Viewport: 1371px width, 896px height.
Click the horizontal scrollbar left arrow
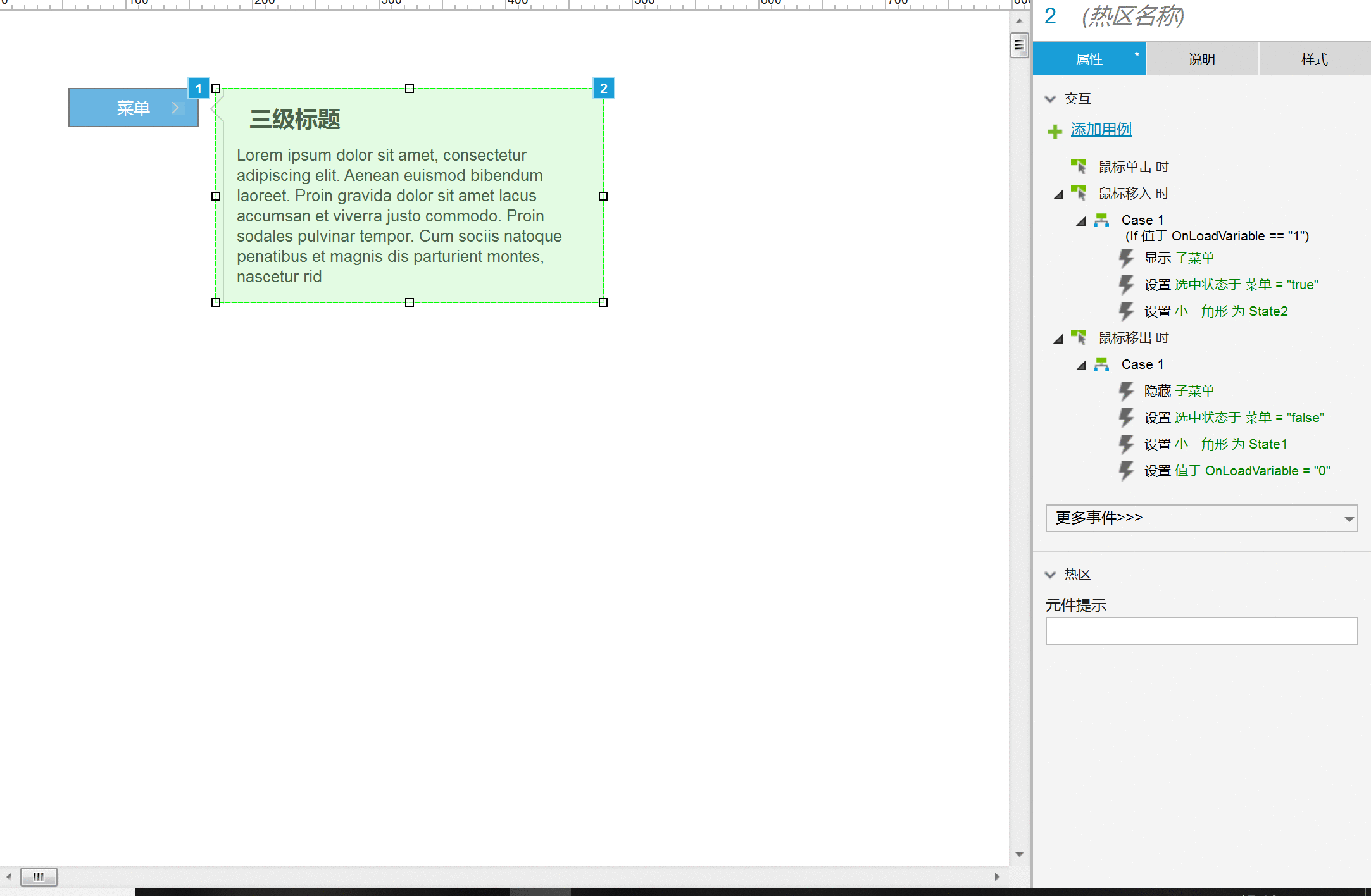tap(9, 876)
